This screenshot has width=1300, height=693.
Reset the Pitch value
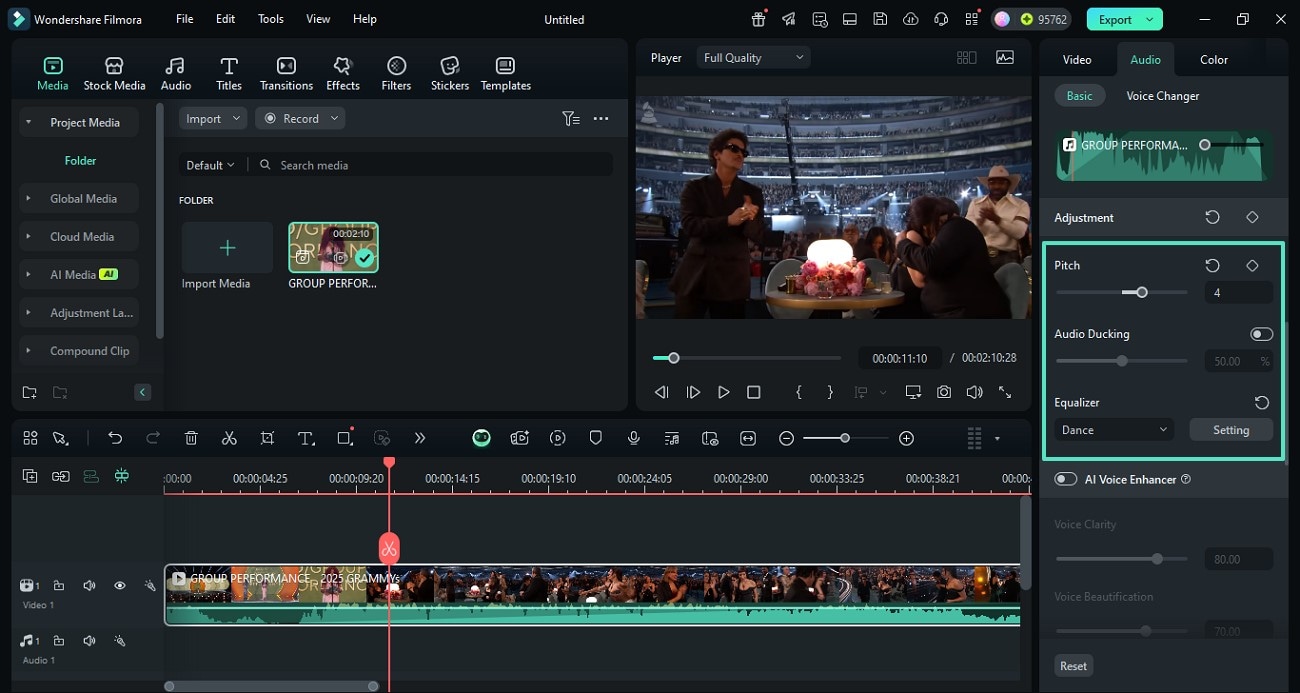pos(1212,265)
